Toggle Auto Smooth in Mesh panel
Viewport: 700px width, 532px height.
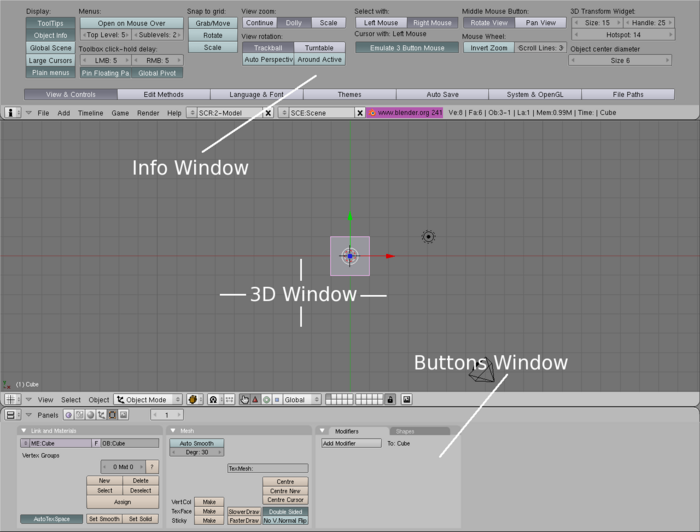pos(196,443)
